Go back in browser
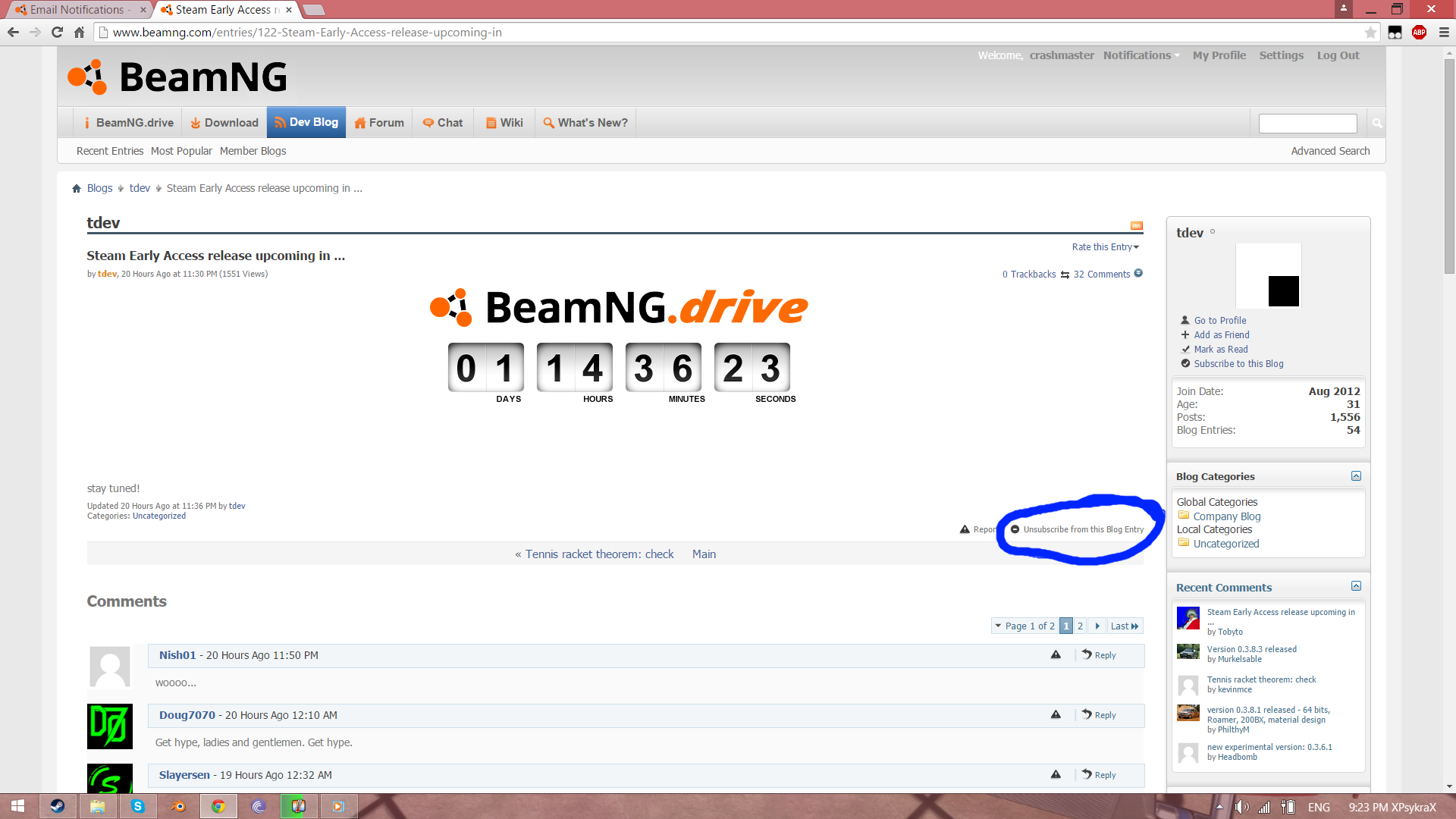 click(x=13, y=33)
